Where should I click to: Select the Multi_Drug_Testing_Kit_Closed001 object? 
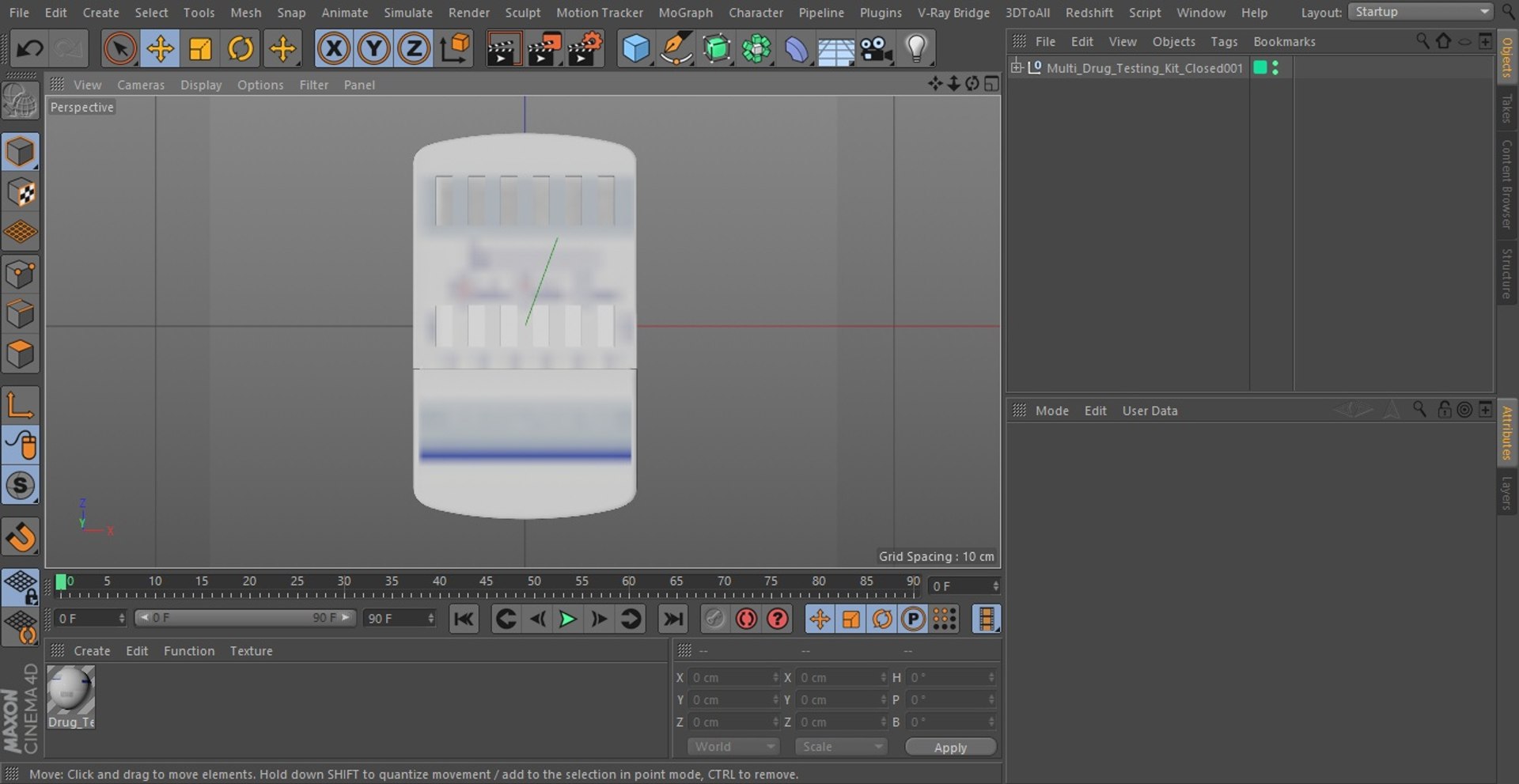click(x=1144, y=68)
